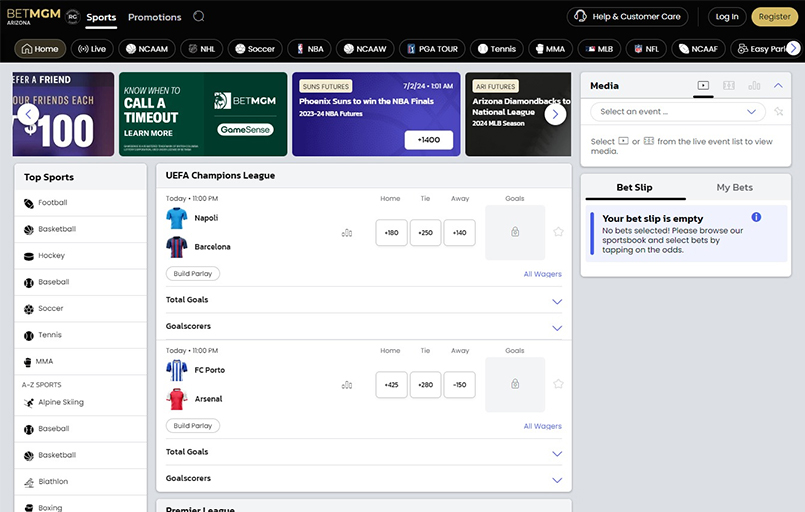Select FC Porto home odds +425
The height and width of the screenshot is (512, 805).
391,385
